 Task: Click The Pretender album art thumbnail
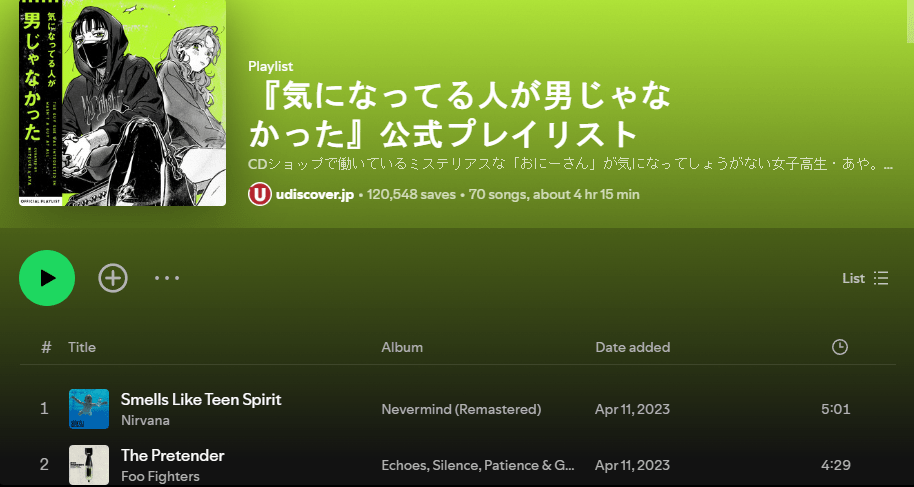(89, 465)
